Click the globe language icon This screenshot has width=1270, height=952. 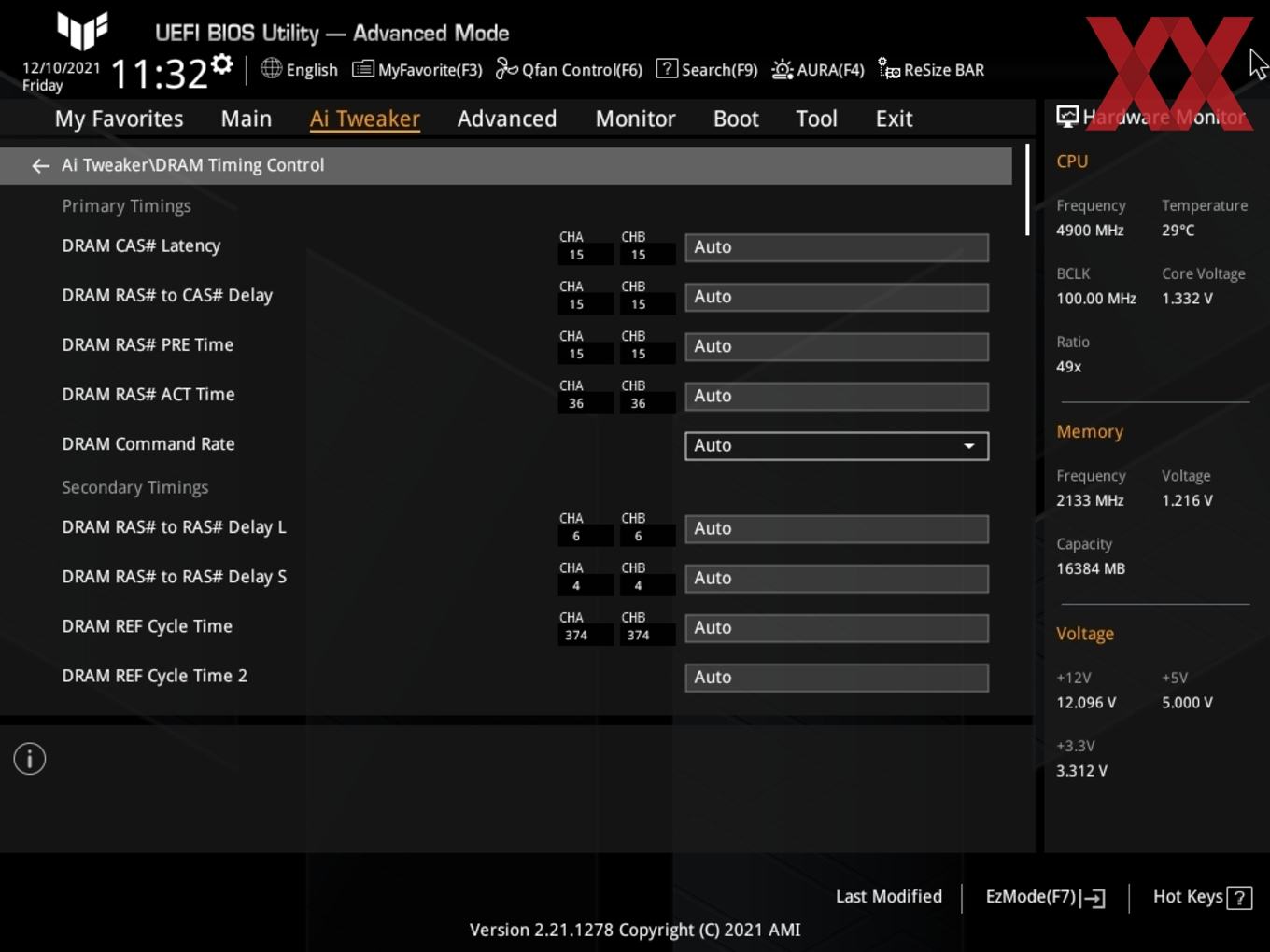271,68
